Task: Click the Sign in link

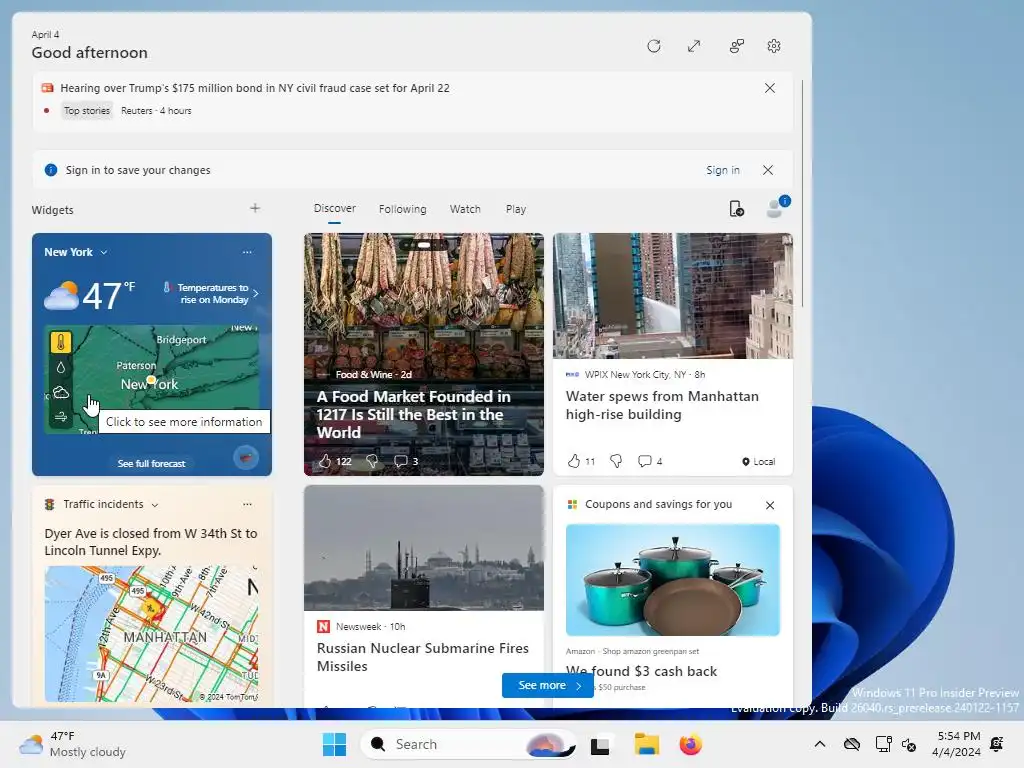Action: click(x=722, y=170)
